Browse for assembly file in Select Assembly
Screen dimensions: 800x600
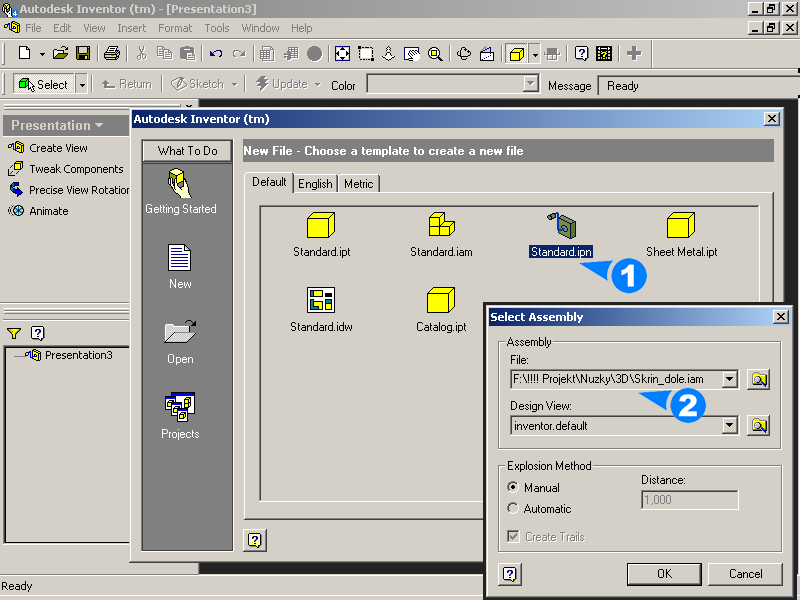(759, 380)
